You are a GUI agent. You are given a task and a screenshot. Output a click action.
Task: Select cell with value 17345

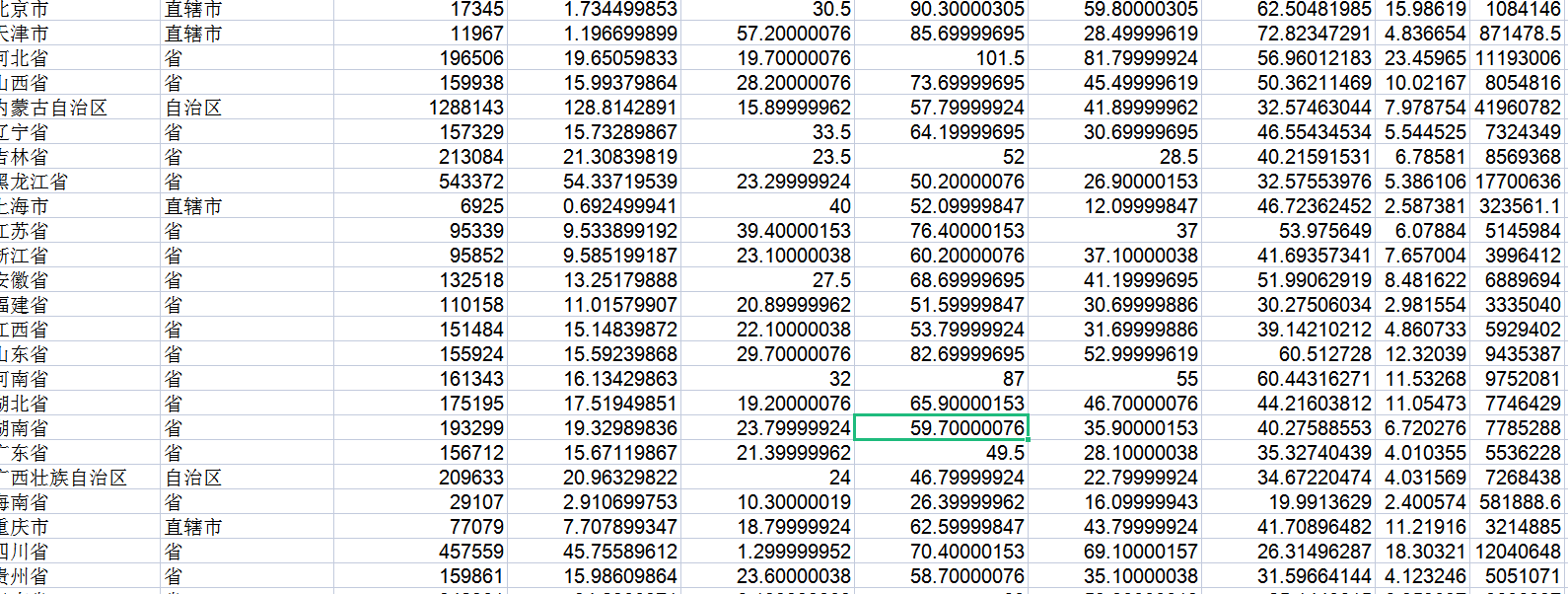(x=420, y=9)
